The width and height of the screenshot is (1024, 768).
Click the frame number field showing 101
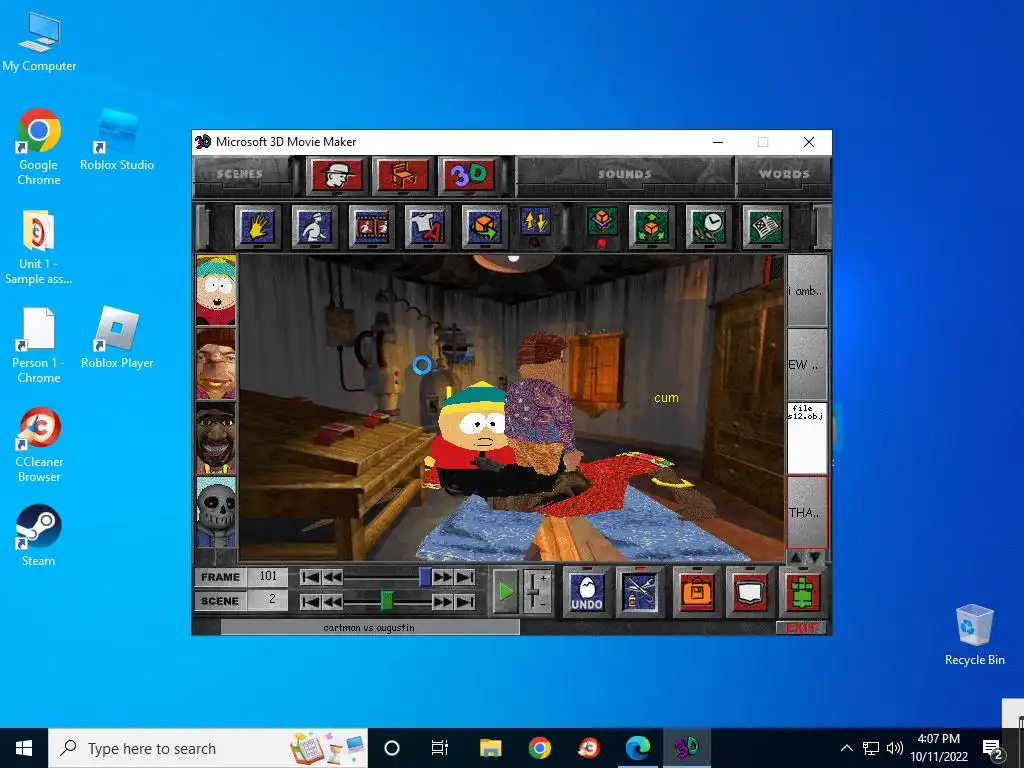pos(268,577)
